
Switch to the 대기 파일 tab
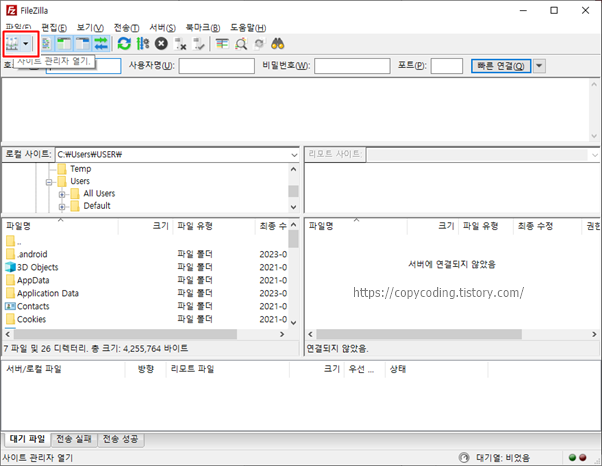click(x=27, y=439)
